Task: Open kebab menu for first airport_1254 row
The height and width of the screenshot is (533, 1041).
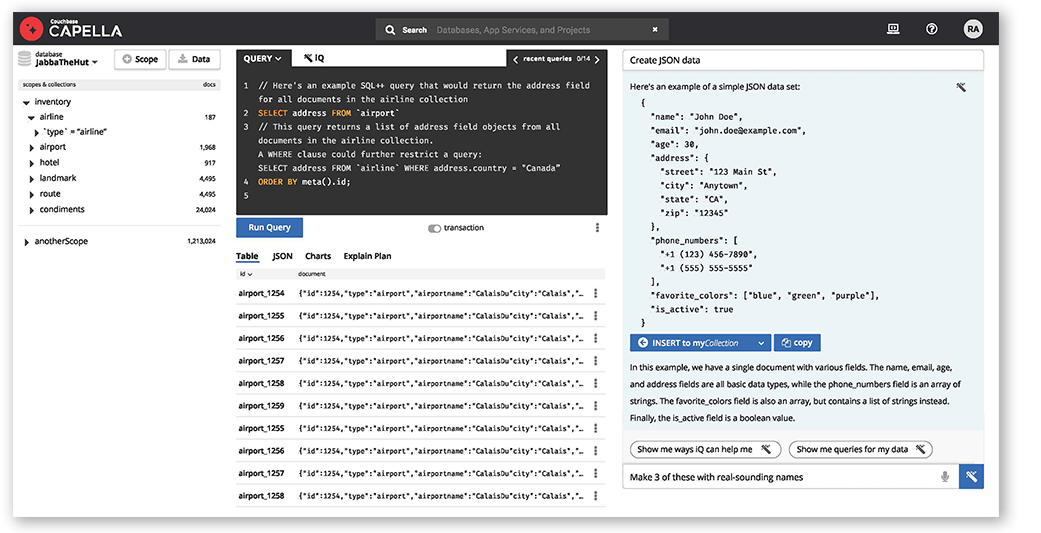Action: coord(596,293)
